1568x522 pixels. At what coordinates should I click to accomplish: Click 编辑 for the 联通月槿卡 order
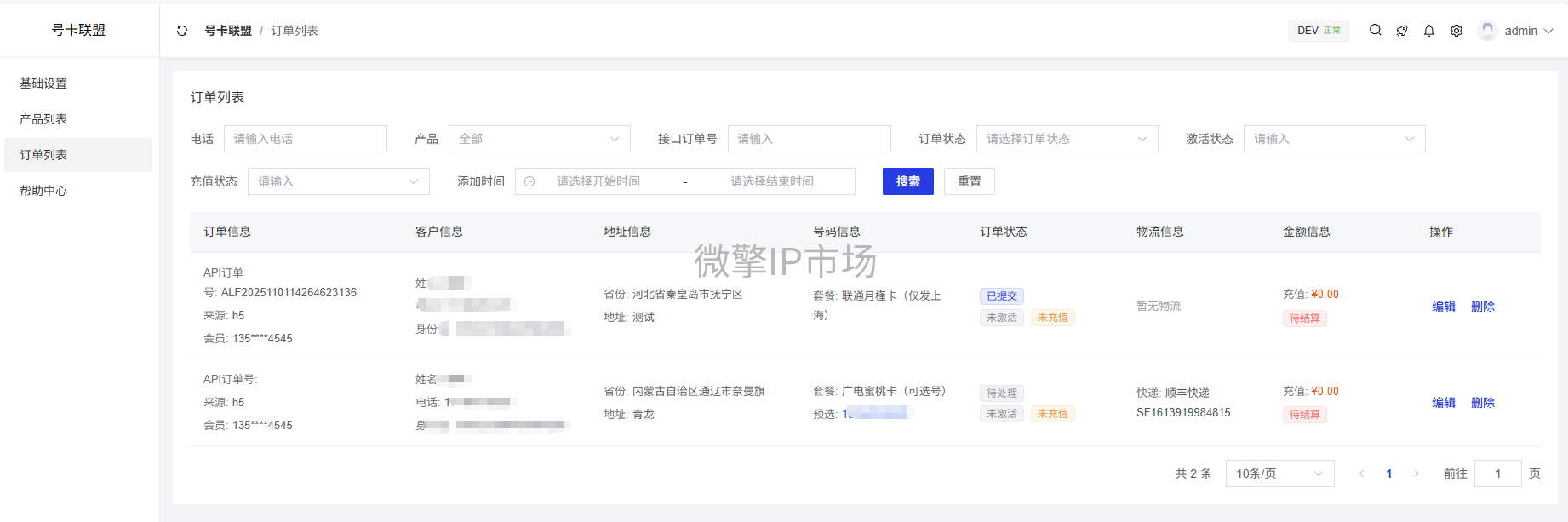click(x=1443, y=307)
